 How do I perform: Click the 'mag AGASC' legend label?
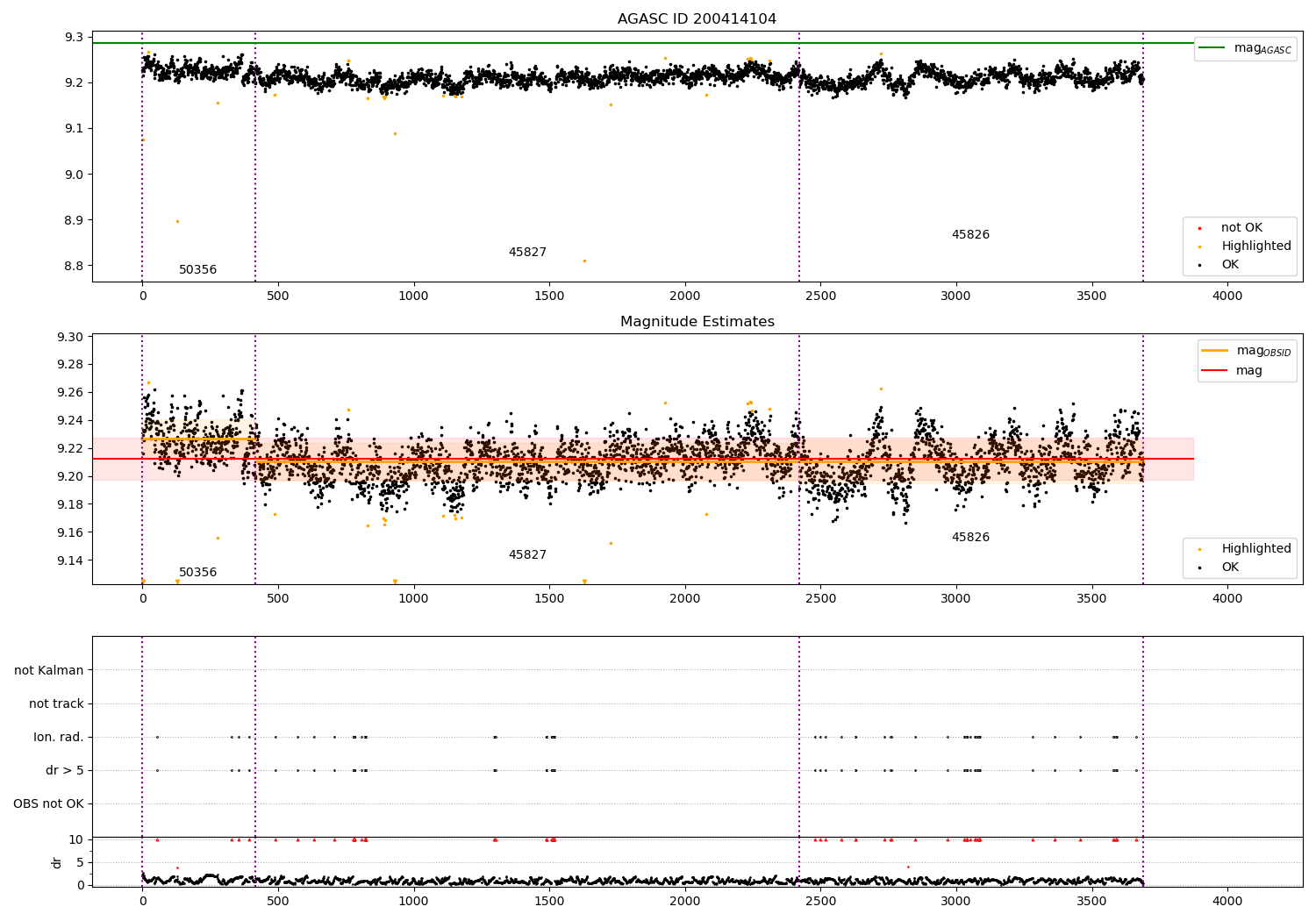click(x=1262, y=48)
